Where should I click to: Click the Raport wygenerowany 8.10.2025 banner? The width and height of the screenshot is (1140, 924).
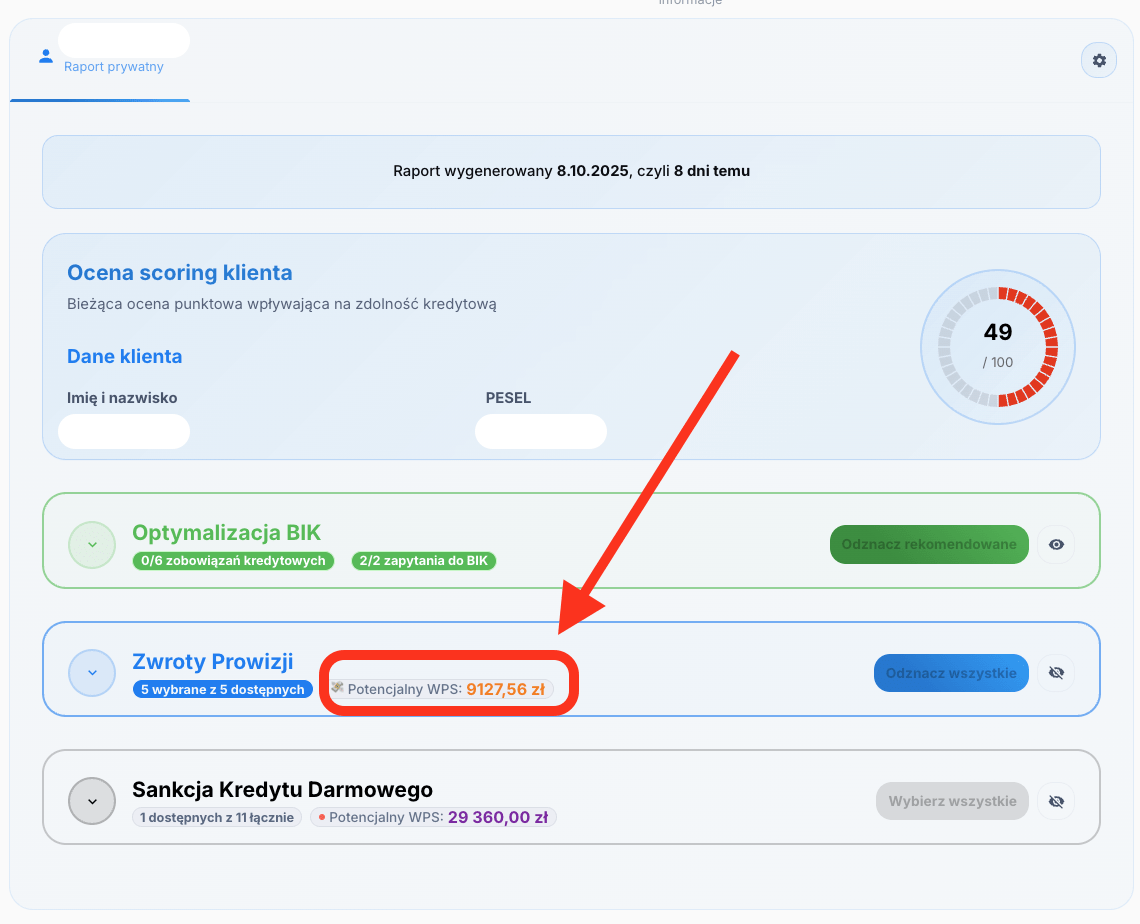tap(571, 172)
